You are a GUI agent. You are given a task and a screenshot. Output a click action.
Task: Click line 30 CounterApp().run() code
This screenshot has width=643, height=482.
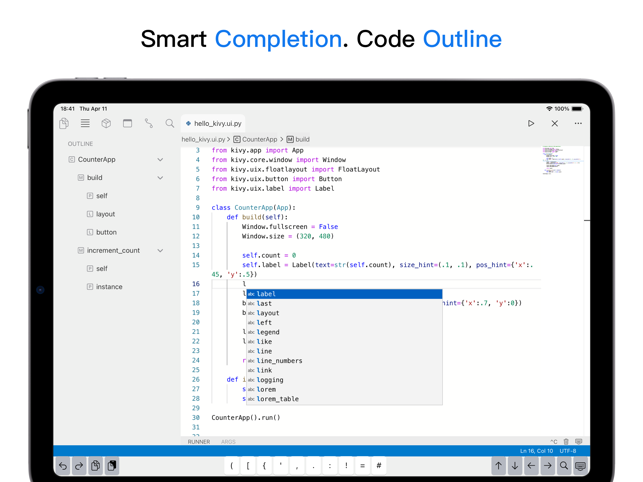tap(246, 418)
